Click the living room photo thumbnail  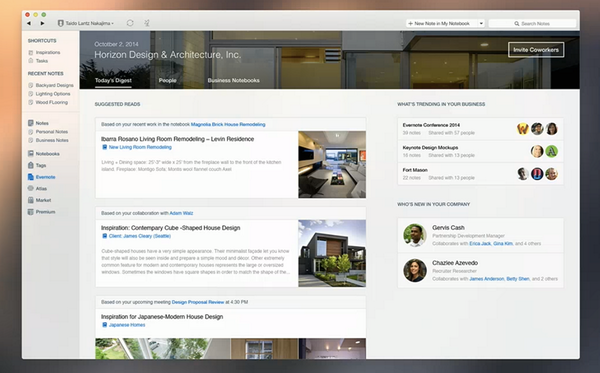coord(332,165)
